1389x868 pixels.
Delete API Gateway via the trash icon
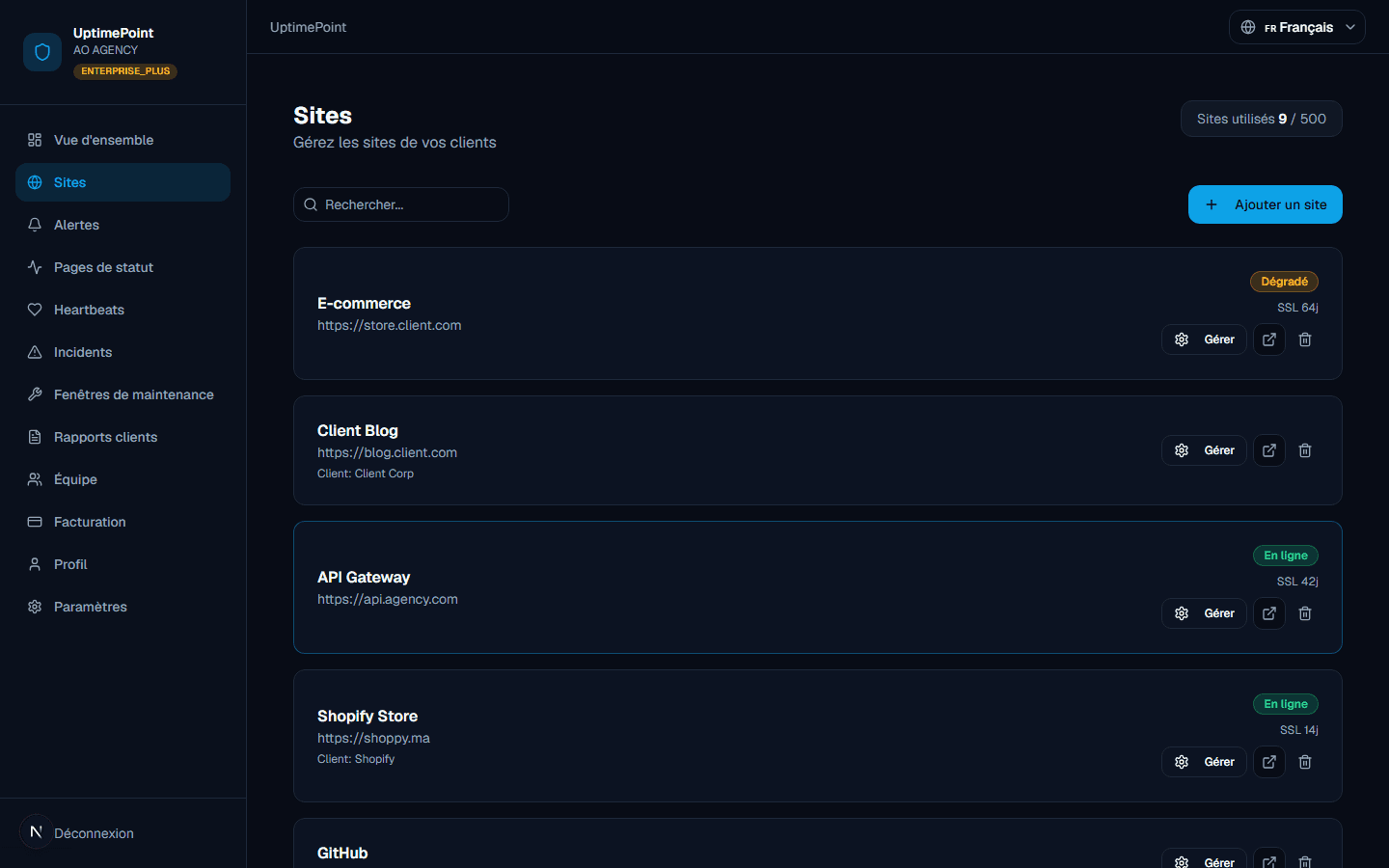click(1305, 613)
